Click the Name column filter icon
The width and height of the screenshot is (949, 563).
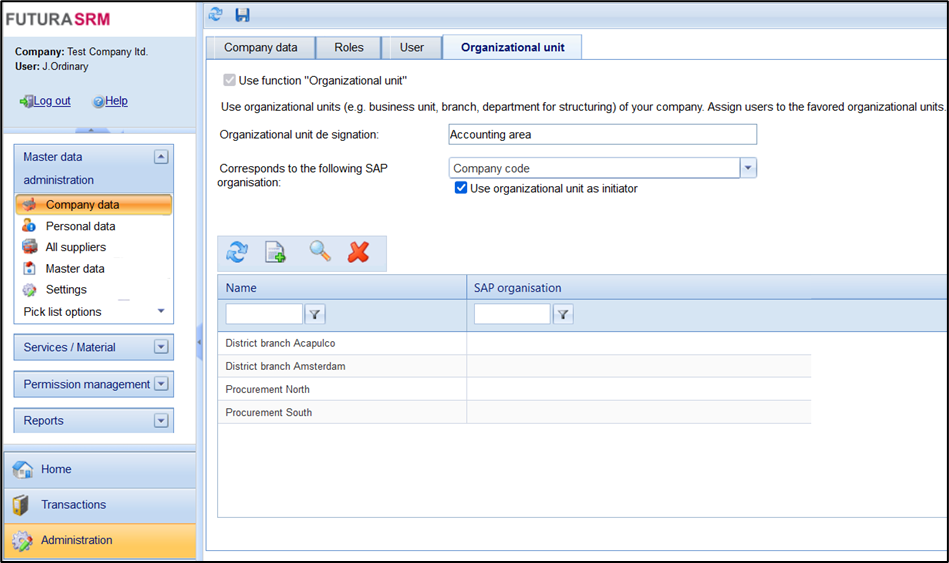point(315,315)
